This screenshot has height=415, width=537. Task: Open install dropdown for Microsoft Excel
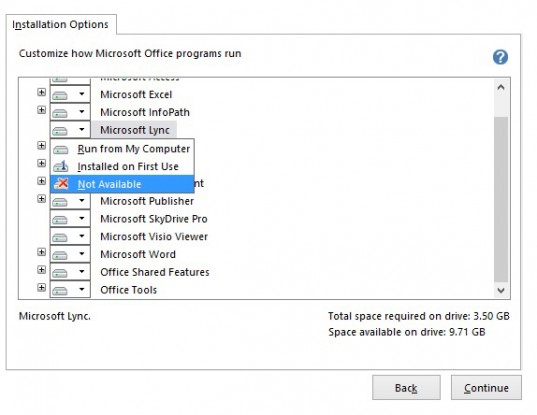[x=70, y=94]
